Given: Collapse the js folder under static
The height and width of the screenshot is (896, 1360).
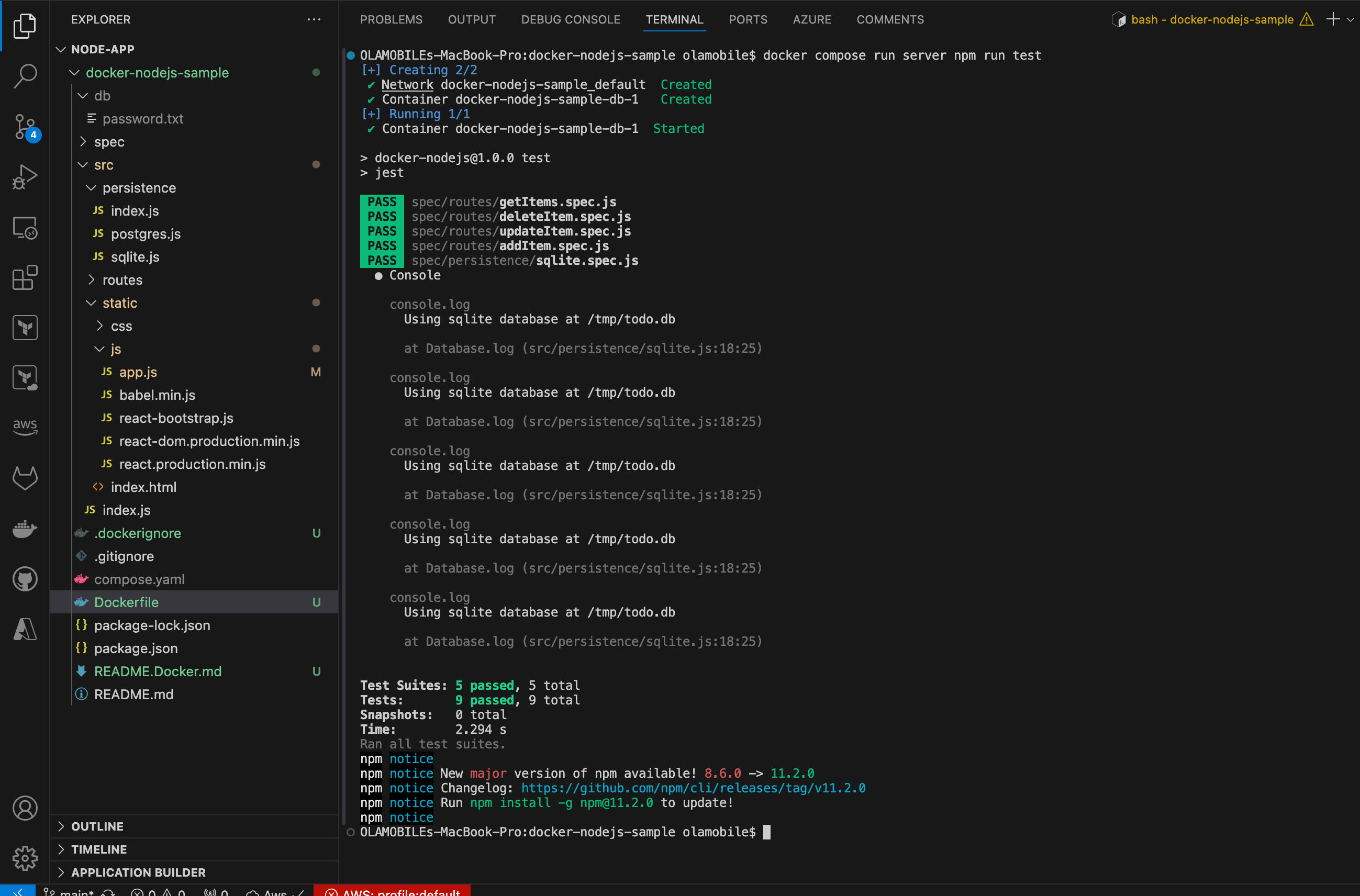Looking at the screenshot, I should [x=194, y=349].
